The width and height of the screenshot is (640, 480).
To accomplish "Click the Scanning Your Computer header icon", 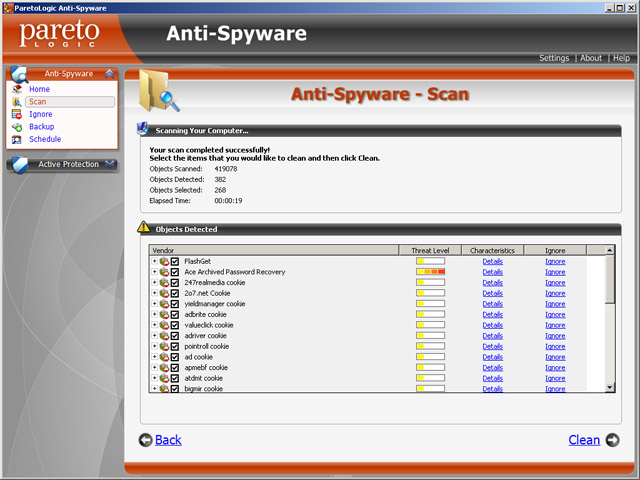I will tap(144, 129).
